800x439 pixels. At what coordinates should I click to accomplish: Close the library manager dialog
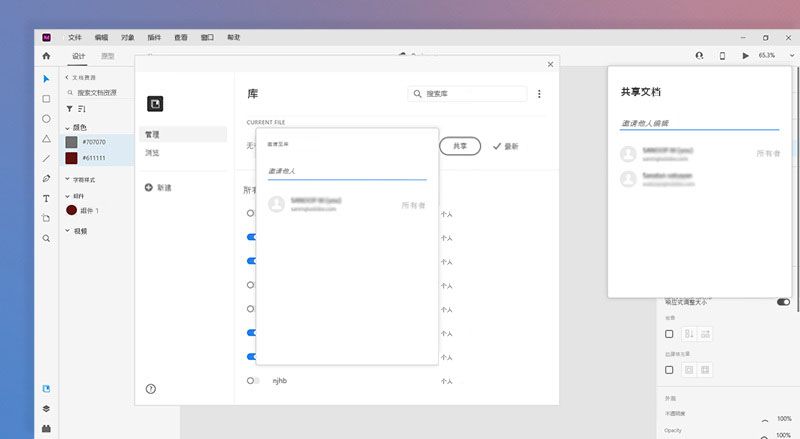point(551,64)
